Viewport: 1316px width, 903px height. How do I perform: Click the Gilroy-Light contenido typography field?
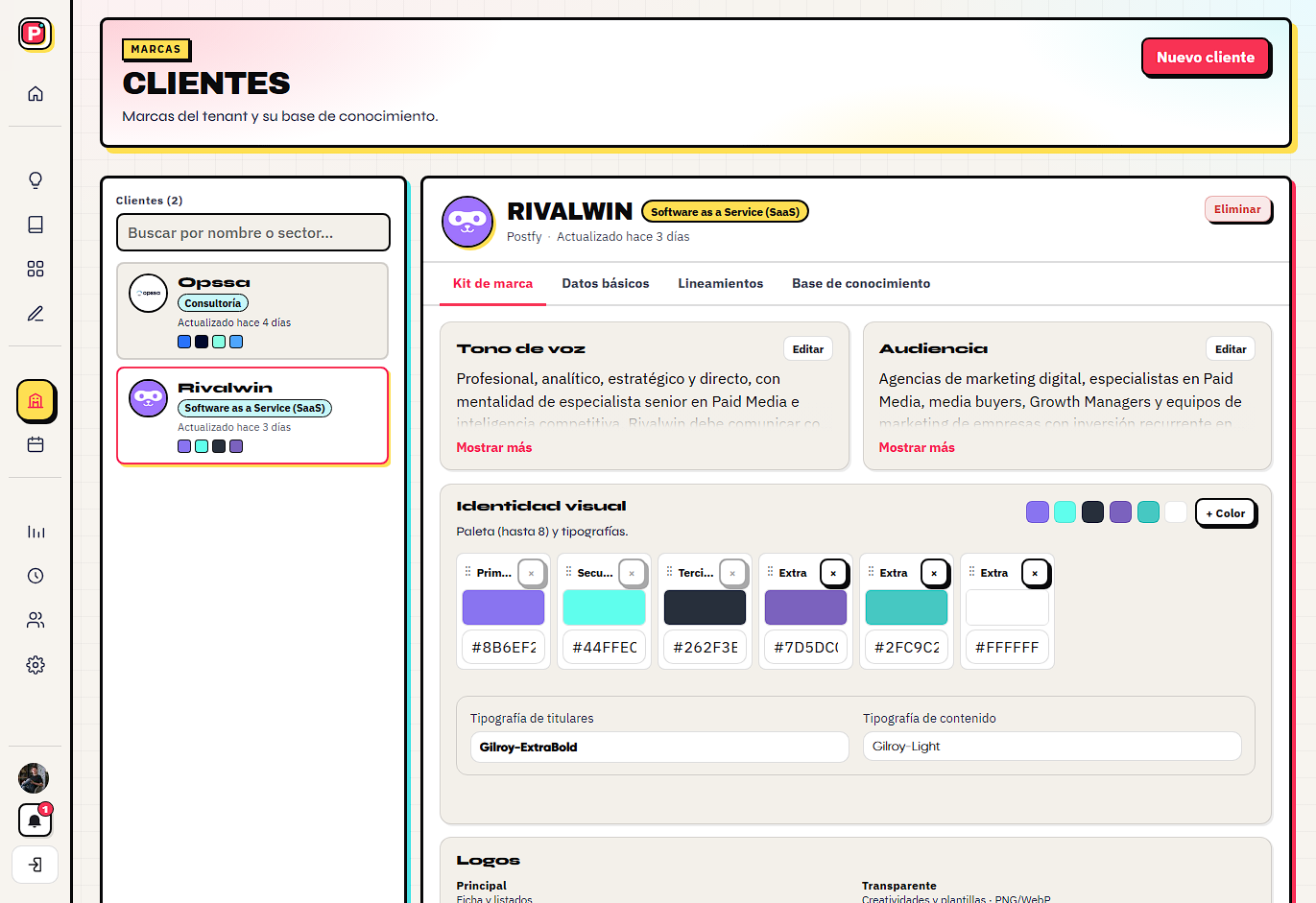pyautogui.click(x=1052, y=746)
